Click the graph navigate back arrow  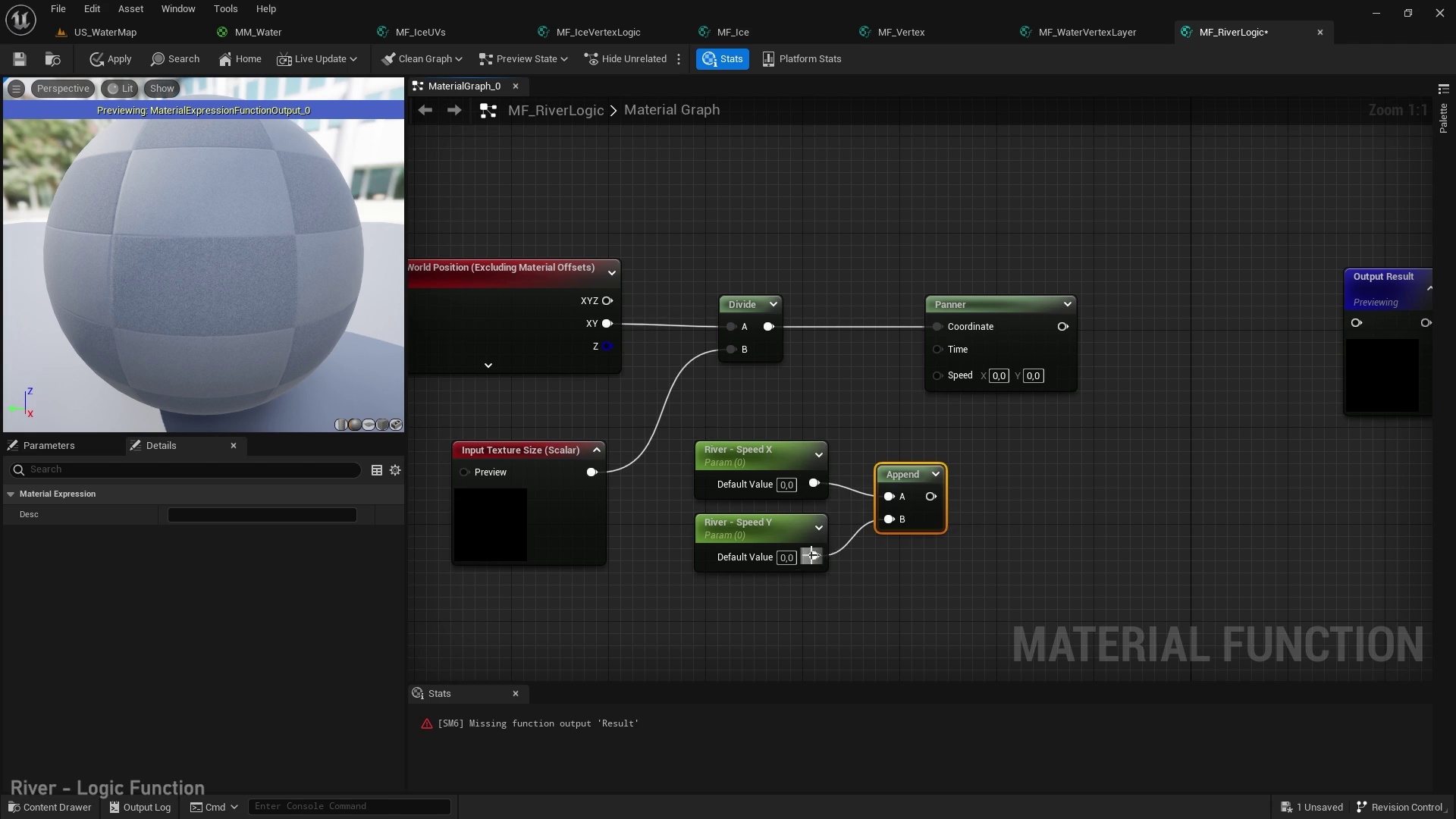tap(425, 111)
